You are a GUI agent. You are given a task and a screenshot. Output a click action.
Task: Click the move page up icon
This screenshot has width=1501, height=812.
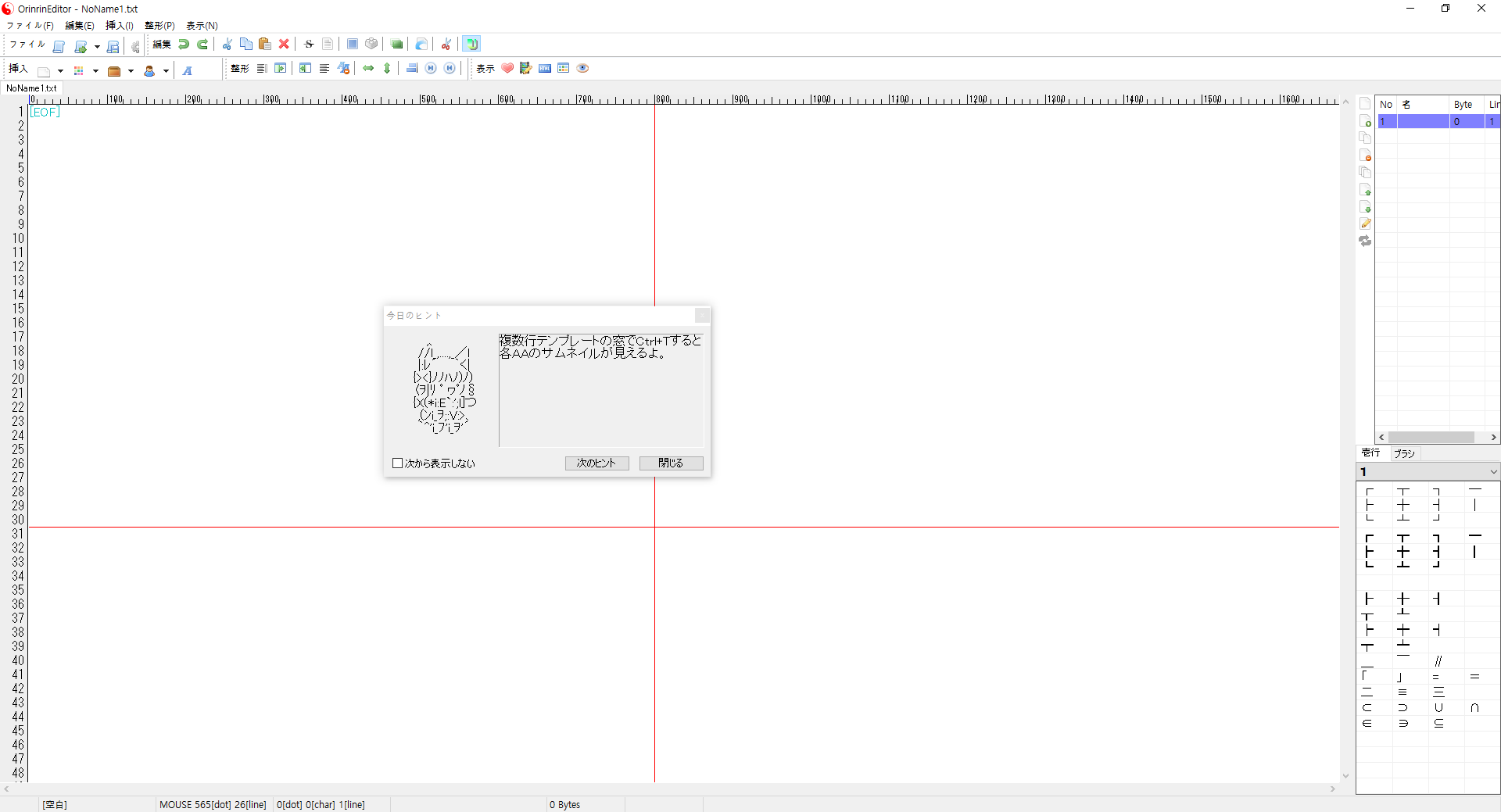(1365, 190)
